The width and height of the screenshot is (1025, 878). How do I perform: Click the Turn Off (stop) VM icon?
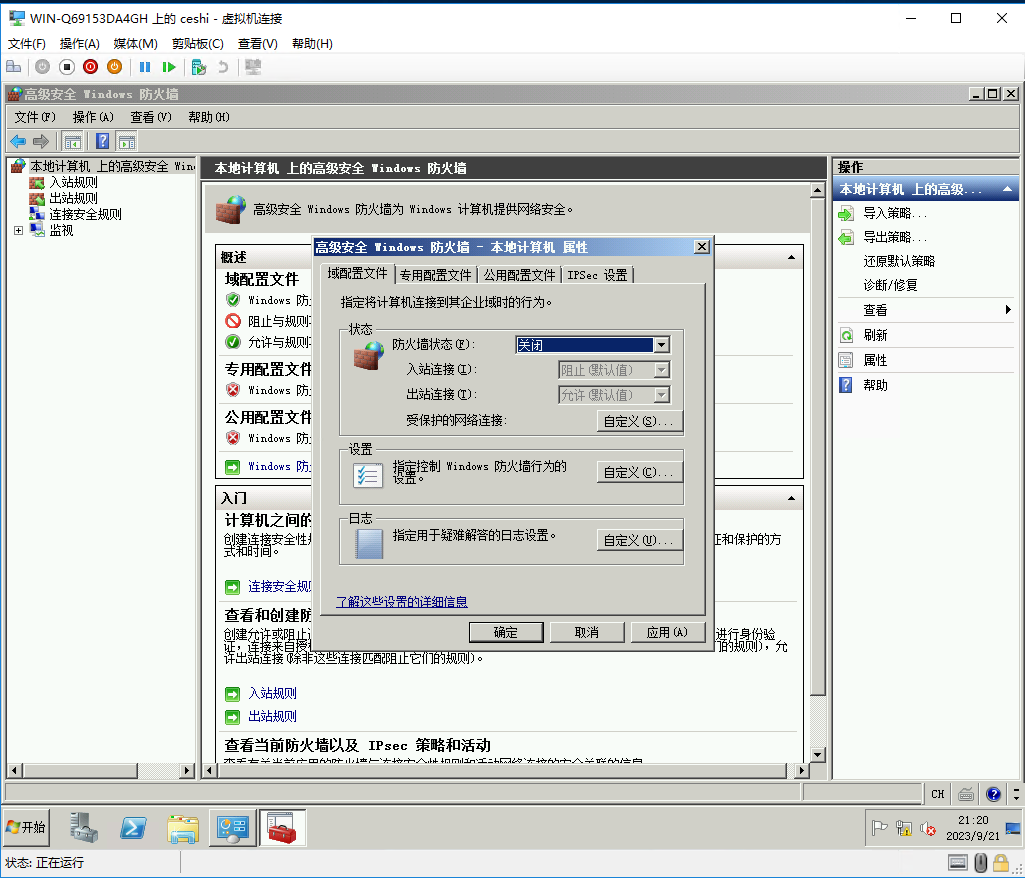pyautogui.click(x=67, y=67)
